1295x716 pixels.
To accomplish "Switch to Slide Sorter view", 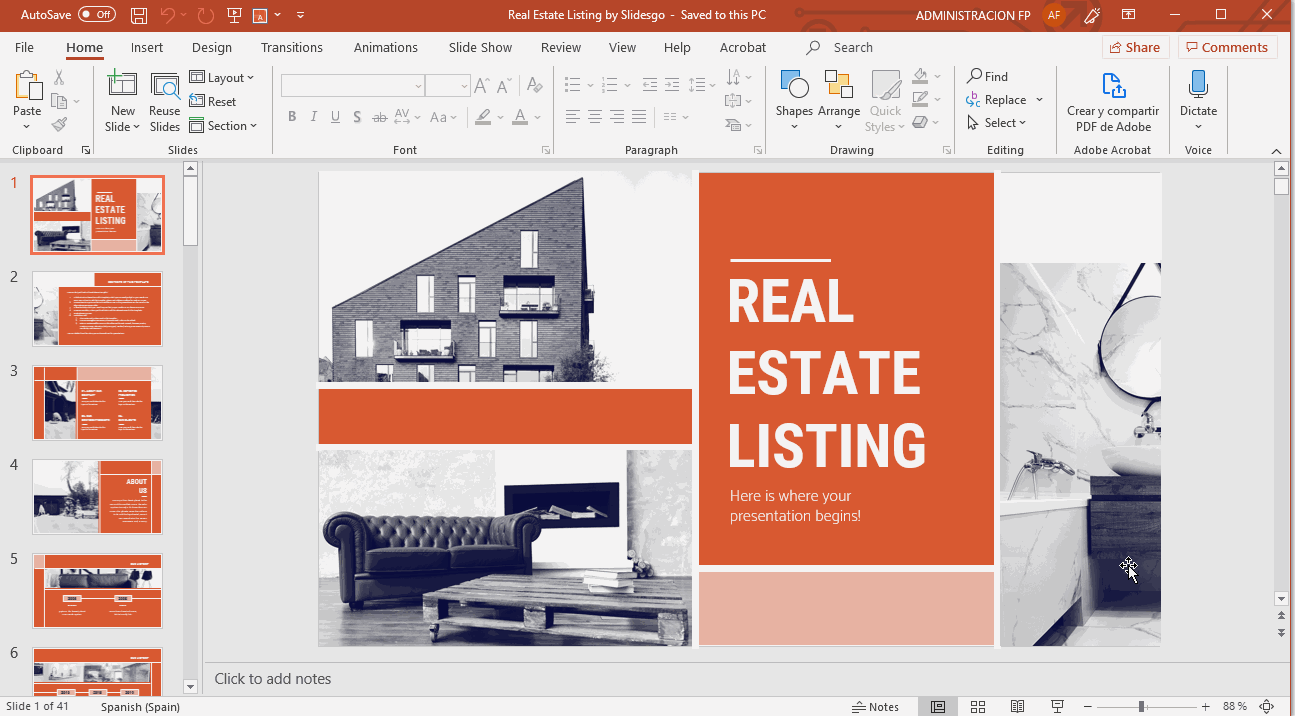I will pyautogui.click(x=978, y=707).
